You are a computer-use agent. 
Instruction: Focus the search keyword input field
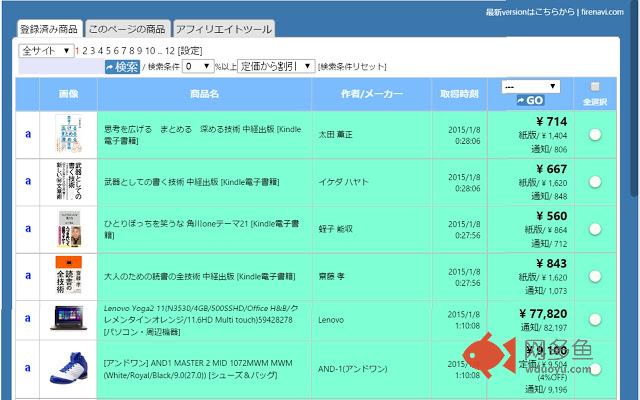(x=61, y=67)
